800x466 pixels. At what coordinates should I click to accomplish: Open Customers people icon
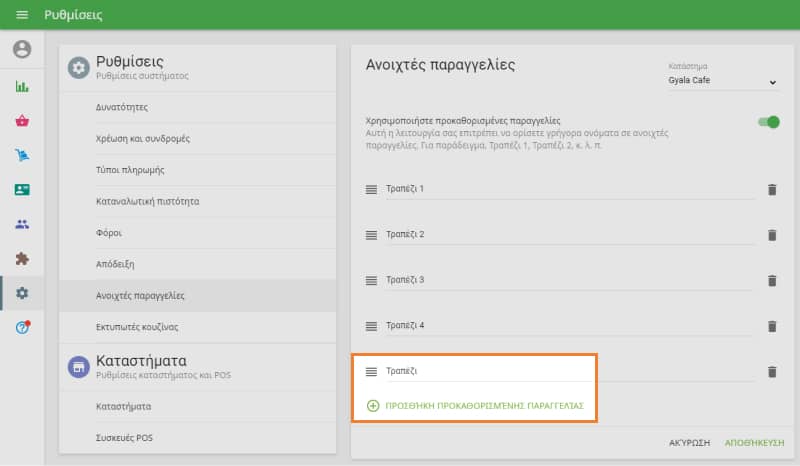pyautogui.click(x=22, y=224)
